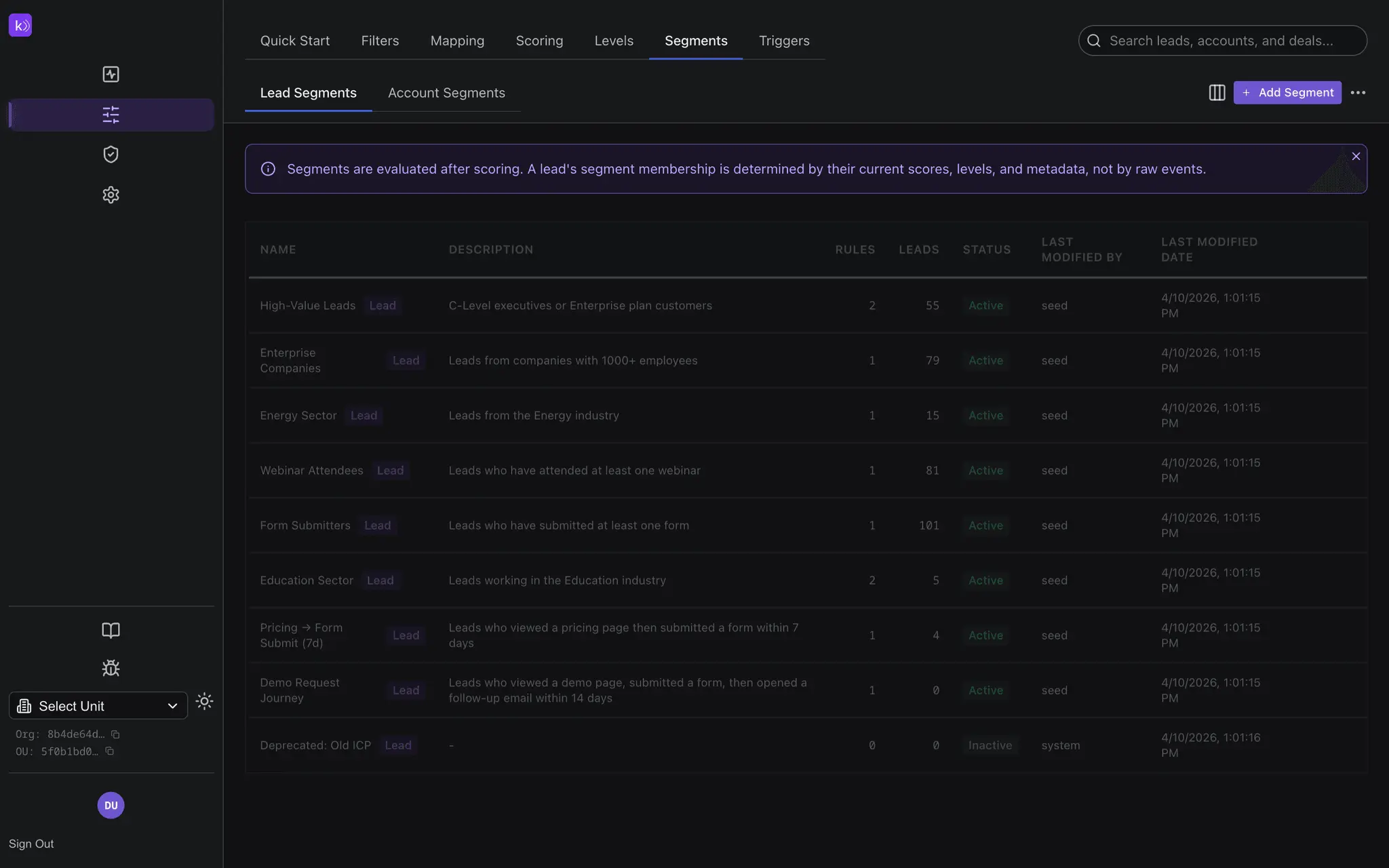Switch to the Scoring tab

[x=539, y=41]
